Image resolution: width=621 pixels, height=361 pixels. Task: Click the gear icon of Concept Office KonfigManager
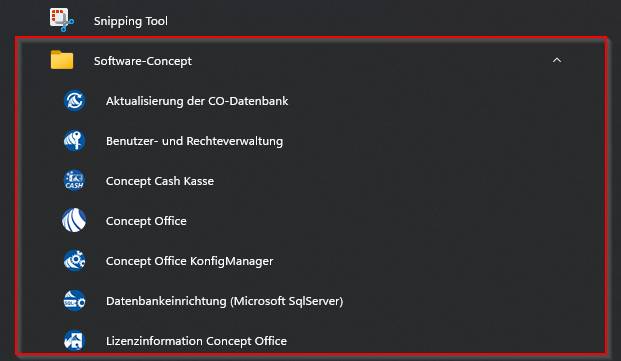[x=74, y=260]
